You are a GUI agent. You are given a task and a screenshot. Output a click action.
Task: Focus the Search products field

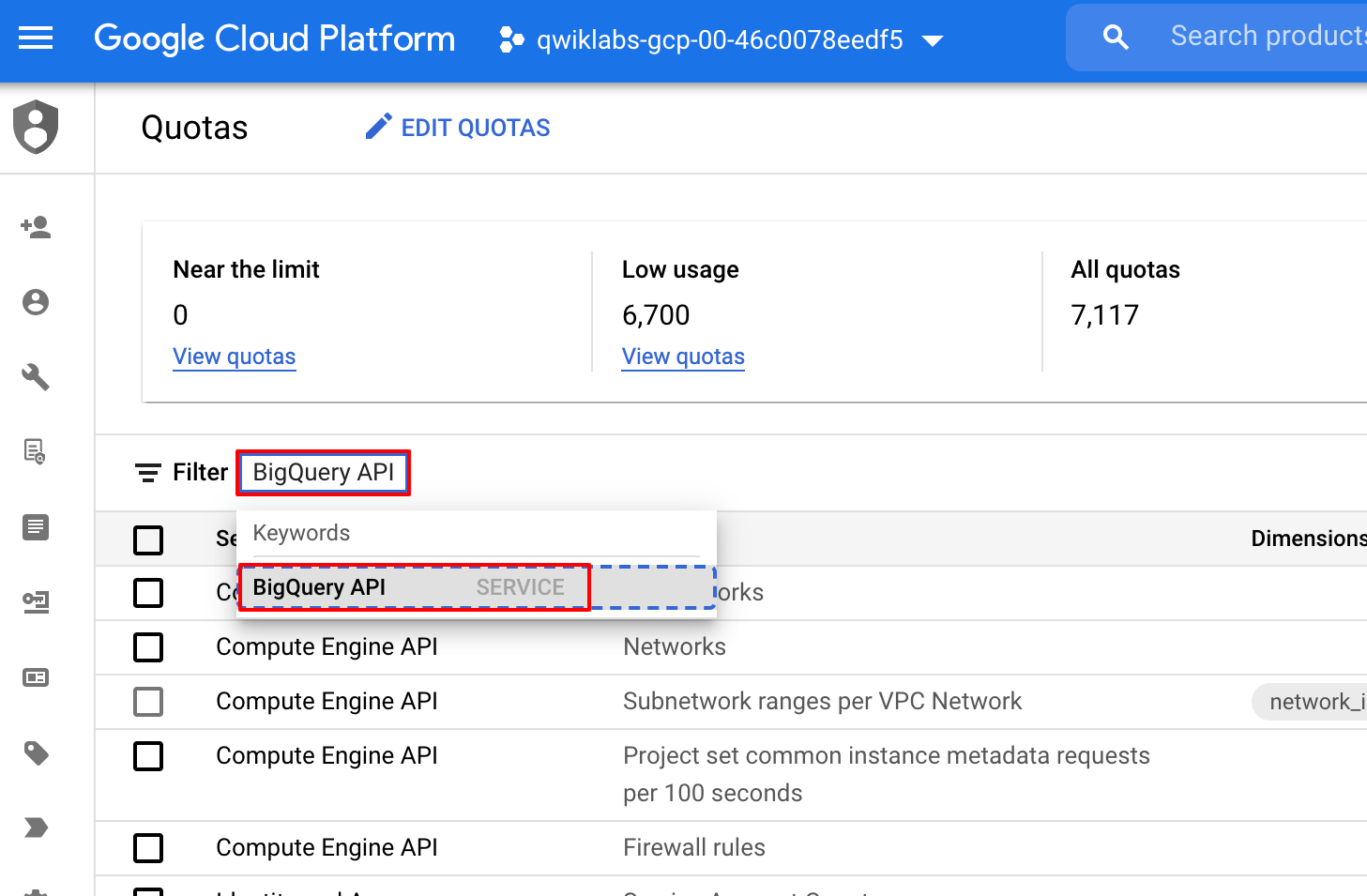pos(1268,36)
